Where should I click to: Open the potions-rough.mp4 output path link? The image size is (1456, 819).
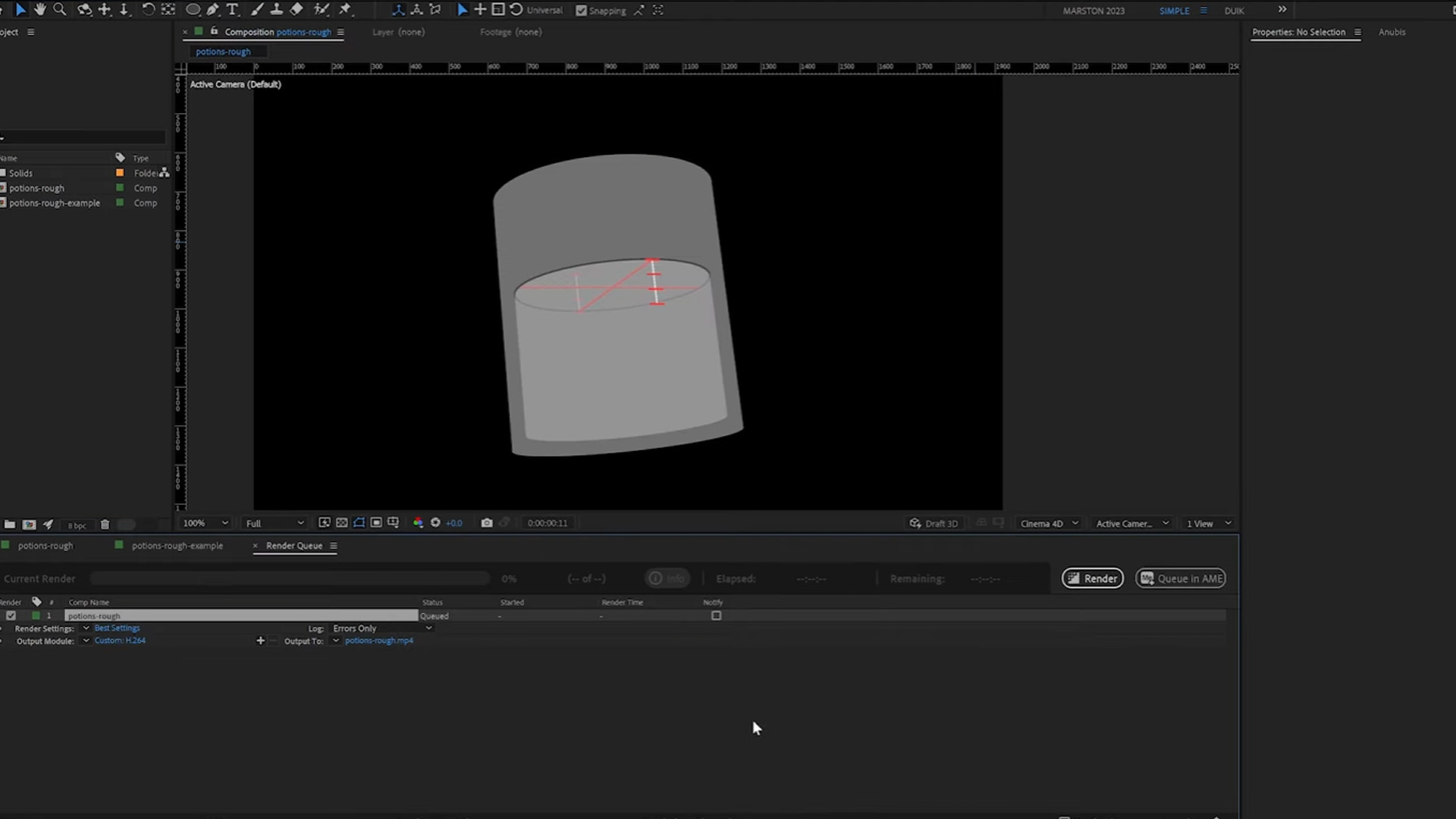(x=378, y=641)
